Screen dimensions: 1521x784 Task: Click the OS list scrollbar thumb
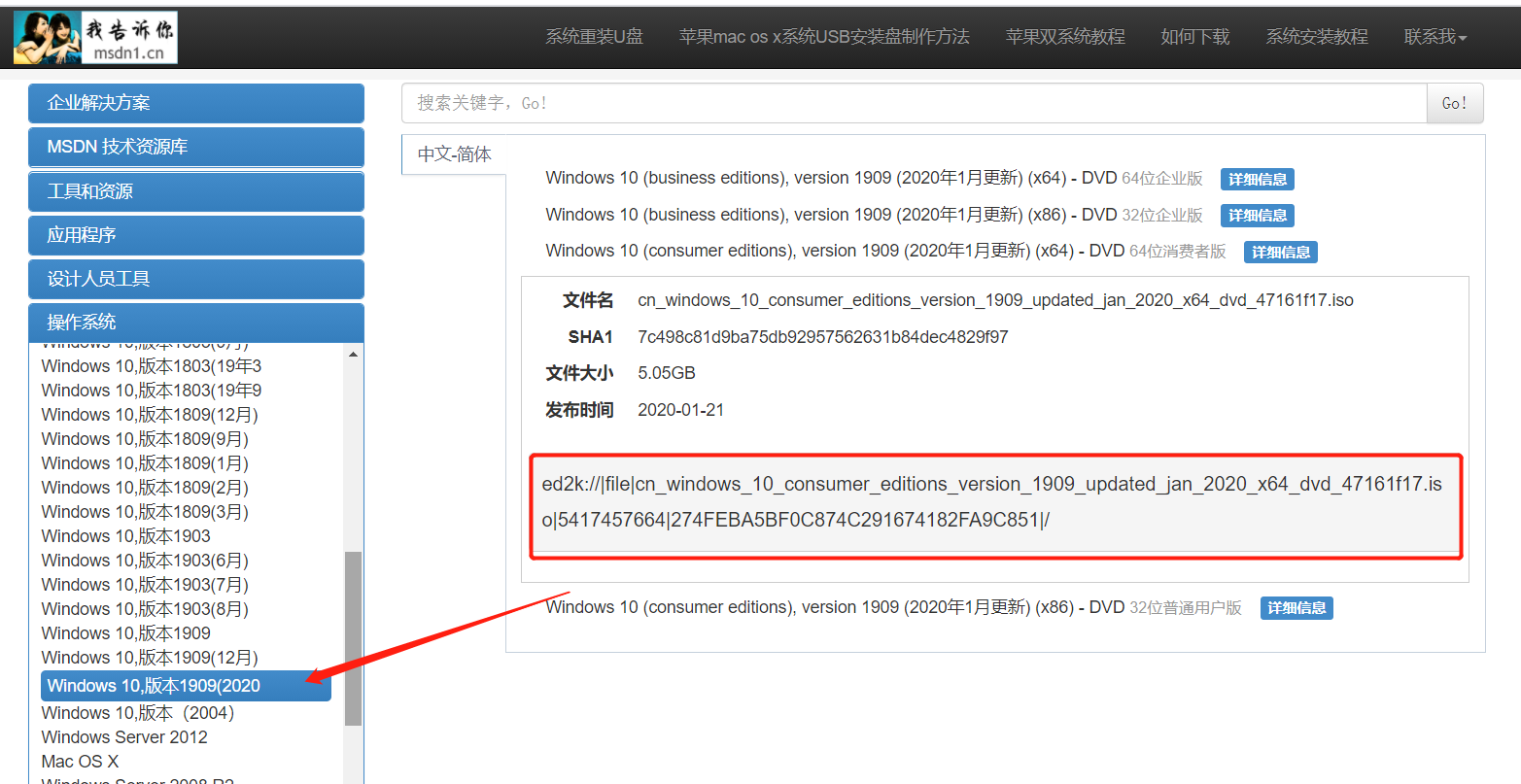coord(353,638)
